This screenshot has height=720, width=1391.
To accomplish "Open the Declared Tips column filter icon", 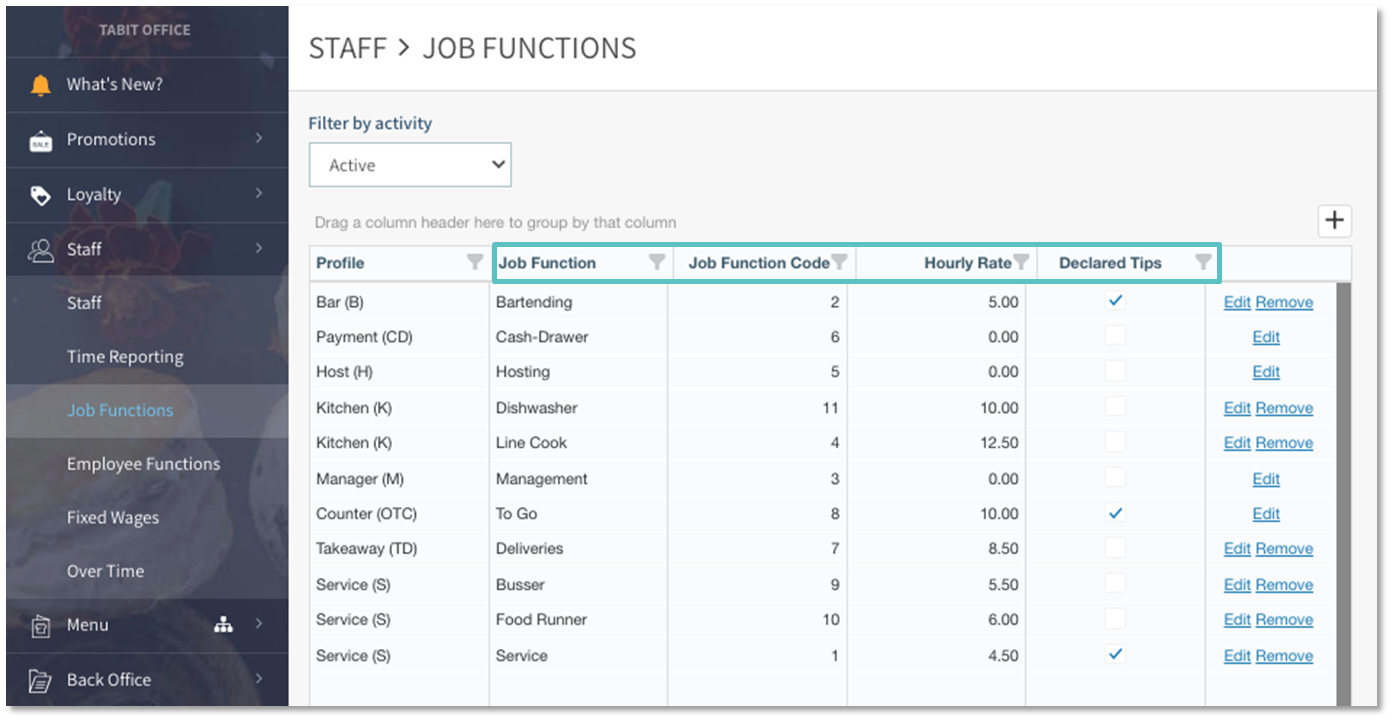I will (1203, 263).
